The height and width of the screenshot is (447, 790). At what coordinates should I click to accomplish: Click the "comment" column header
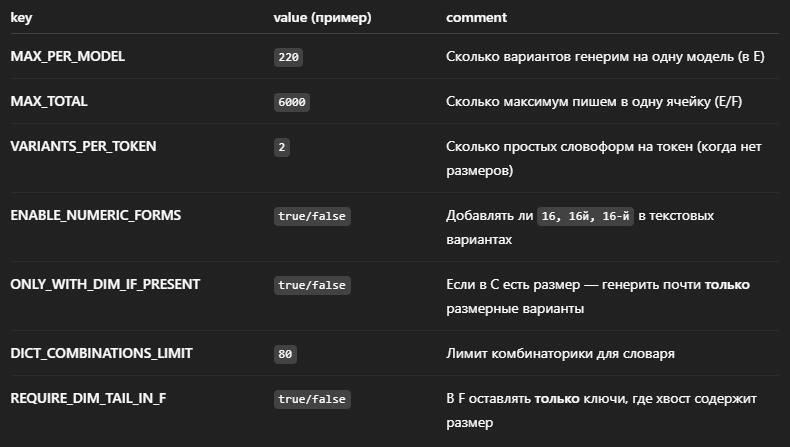point(476,17)
